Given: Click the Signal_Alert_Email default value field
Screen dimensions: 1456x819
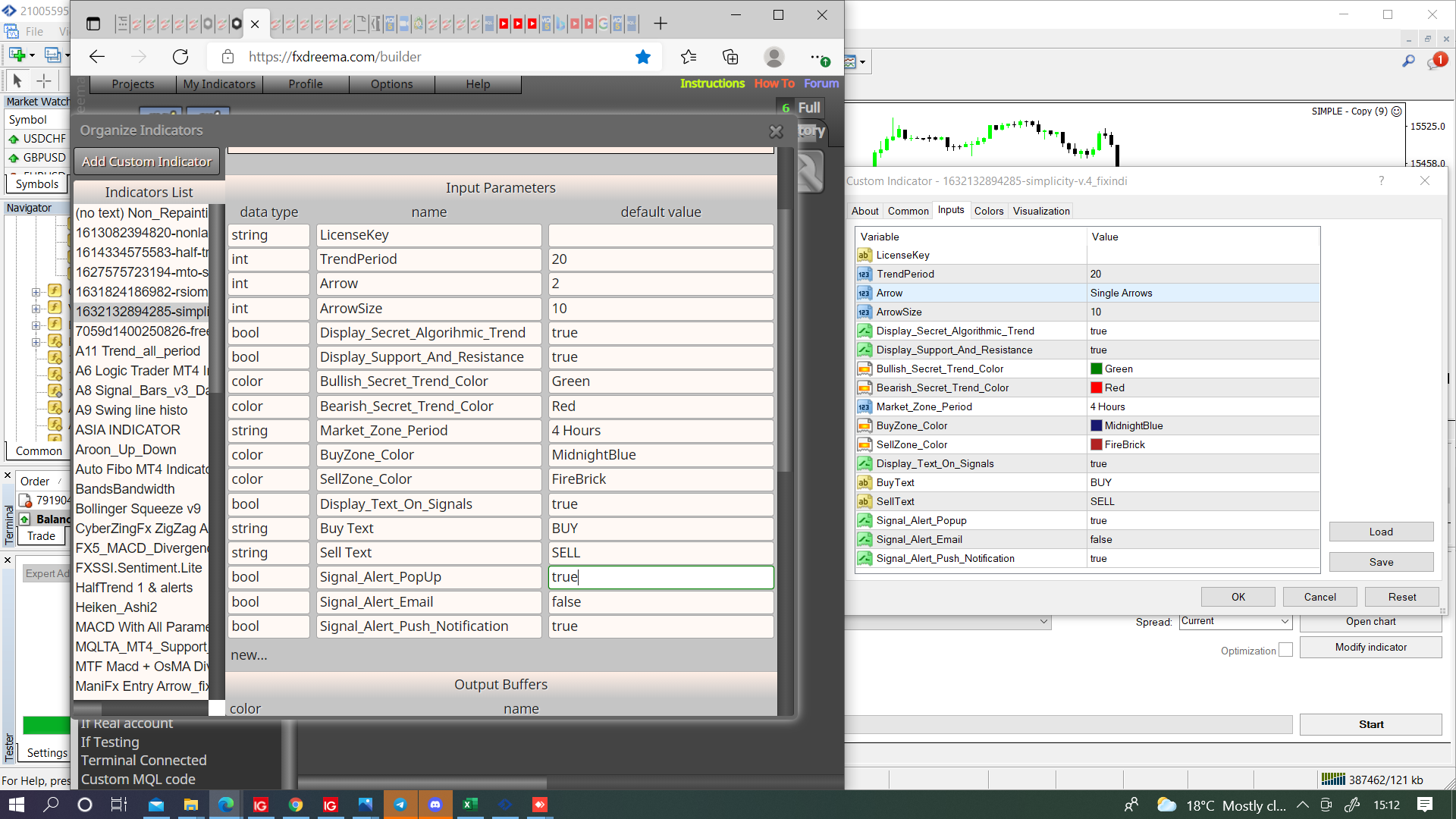Looking at the screenshot, I should point(661,602).
